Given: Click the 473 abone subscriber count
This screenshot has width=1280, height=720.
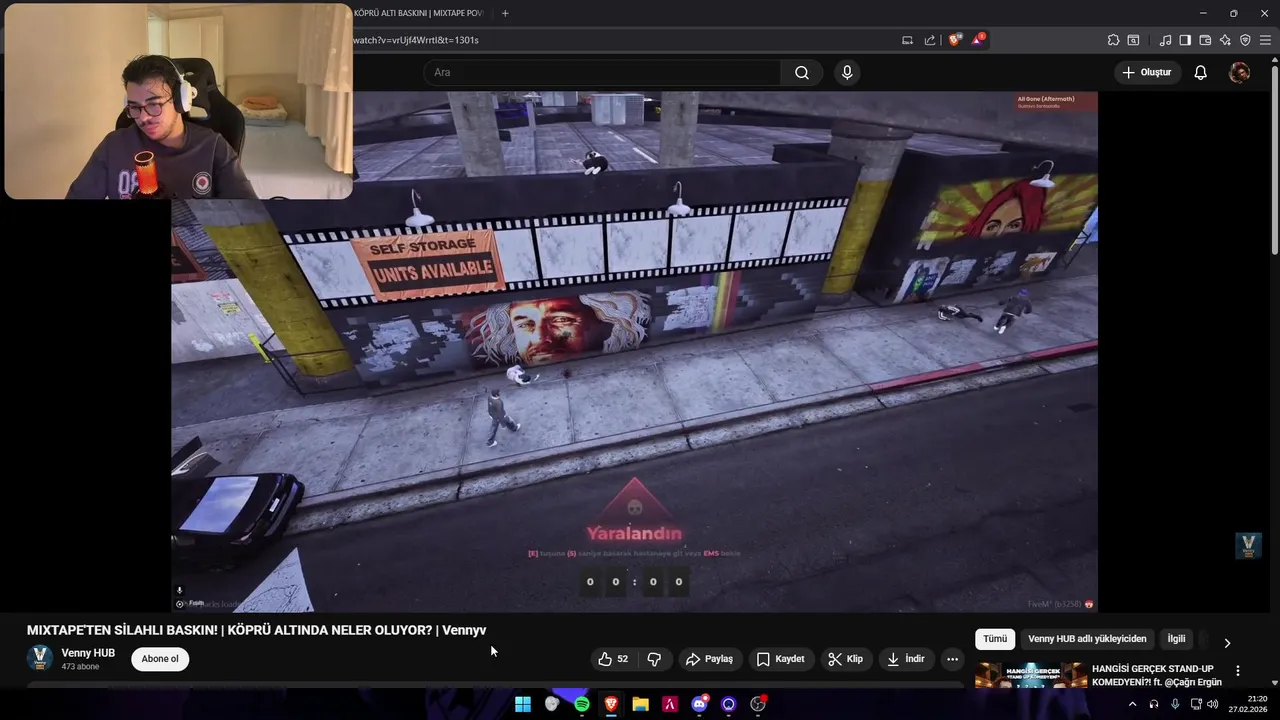Looking at the screenshot, I should [x=80, y=667].
